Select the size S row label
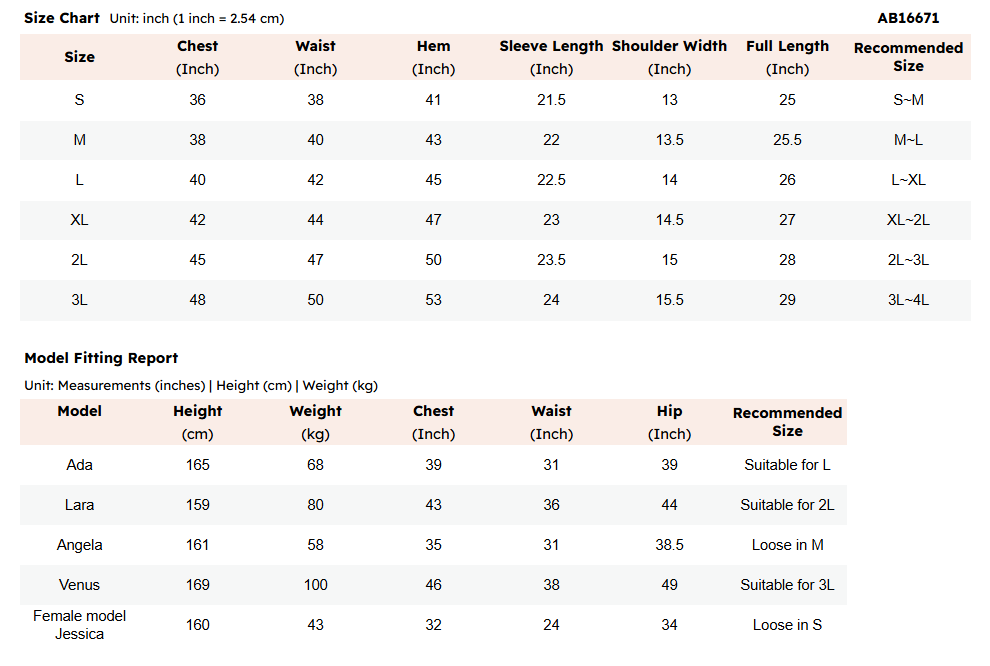990x666 pixels. [80, 100]
